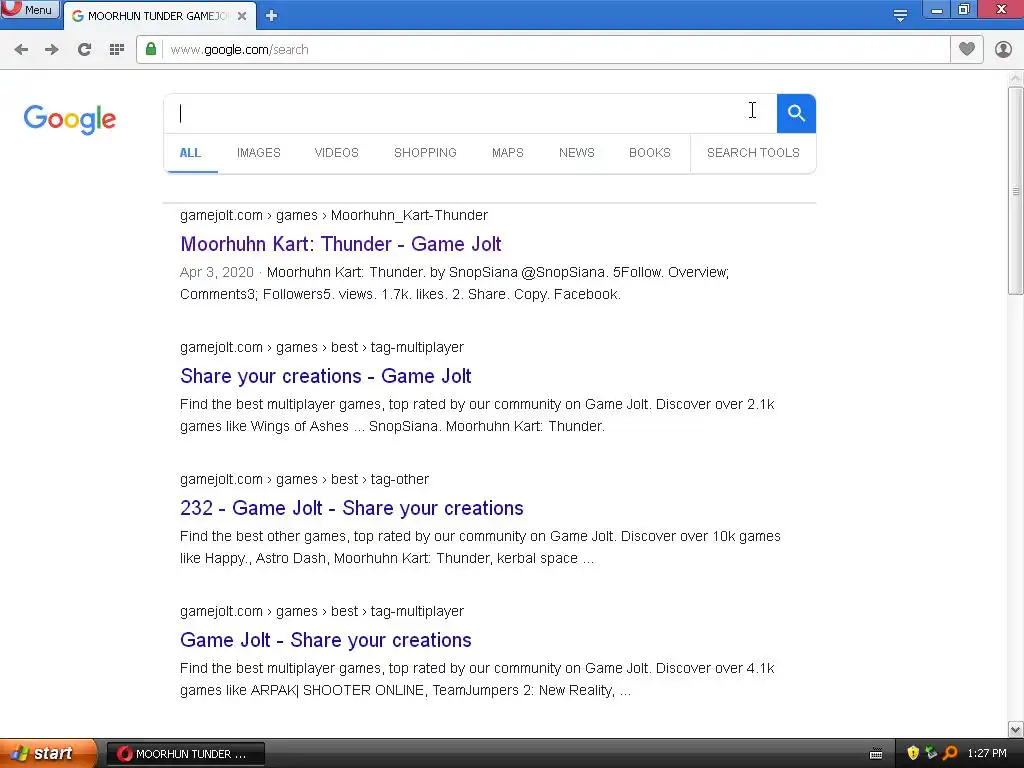Open Speed Dial grid icon
This screenshot has height=768, width=1024.
coord(117,50)
